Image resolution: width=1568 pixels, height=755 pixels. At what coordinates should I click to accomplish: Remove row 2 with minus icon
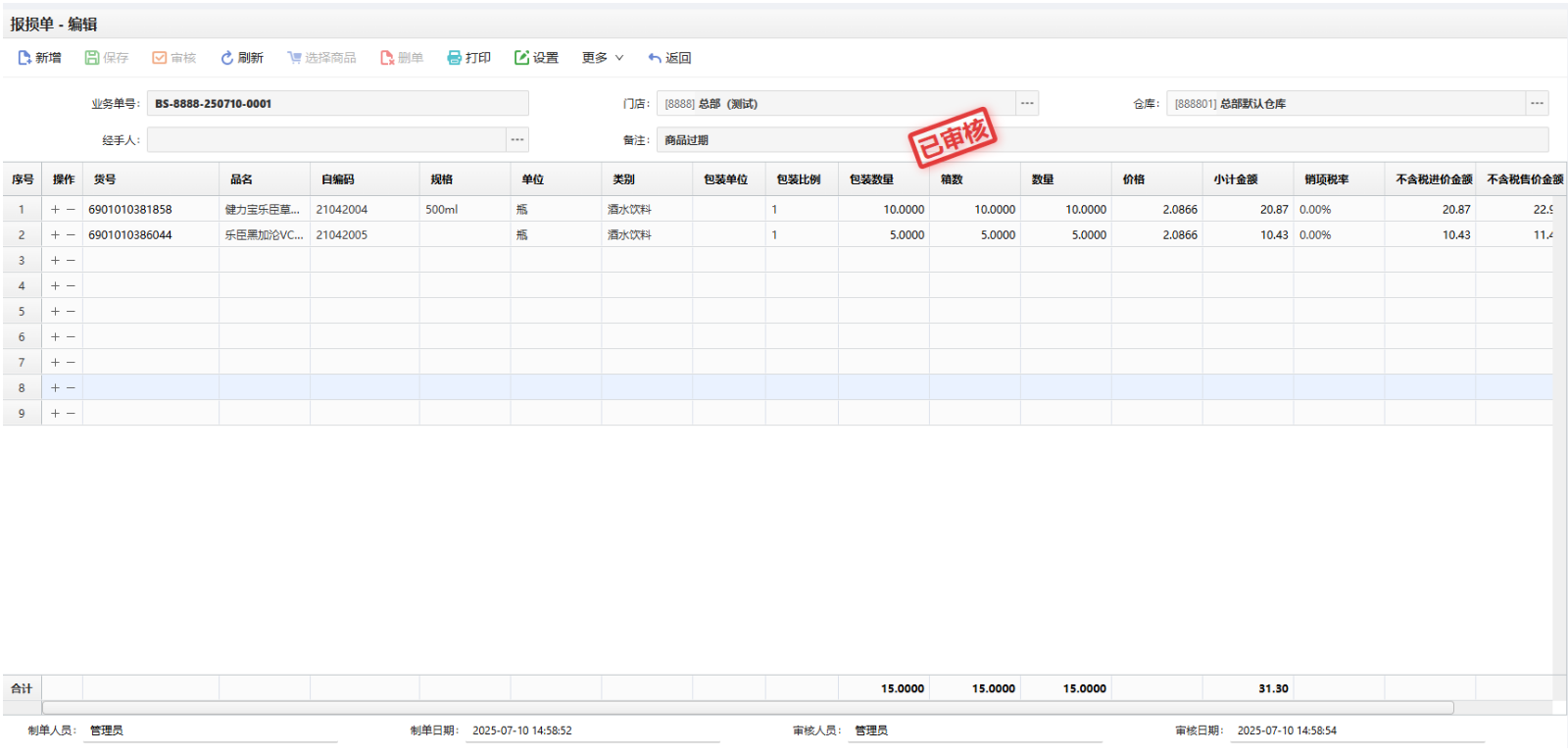click(x=71, y=235)
